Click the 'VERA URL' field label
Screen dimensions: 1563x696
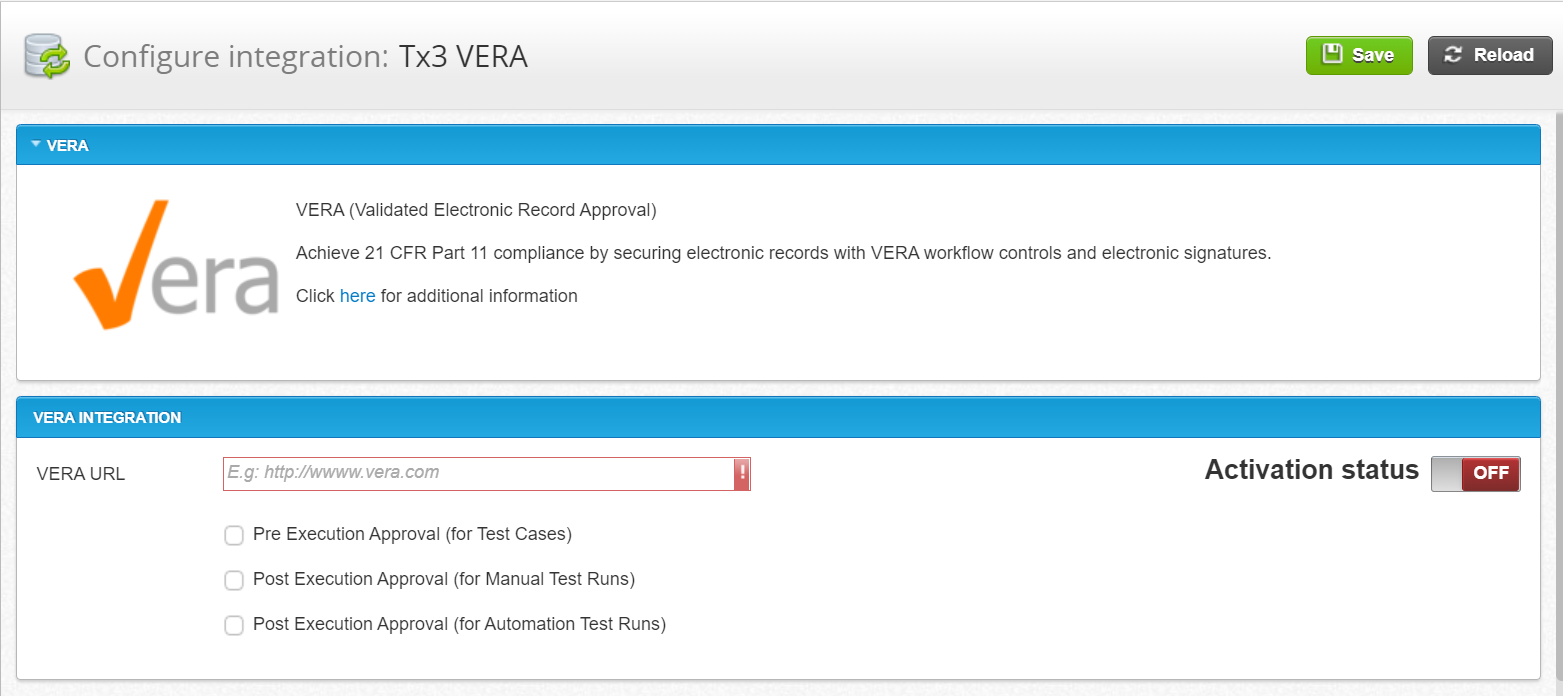click(81, 474)
